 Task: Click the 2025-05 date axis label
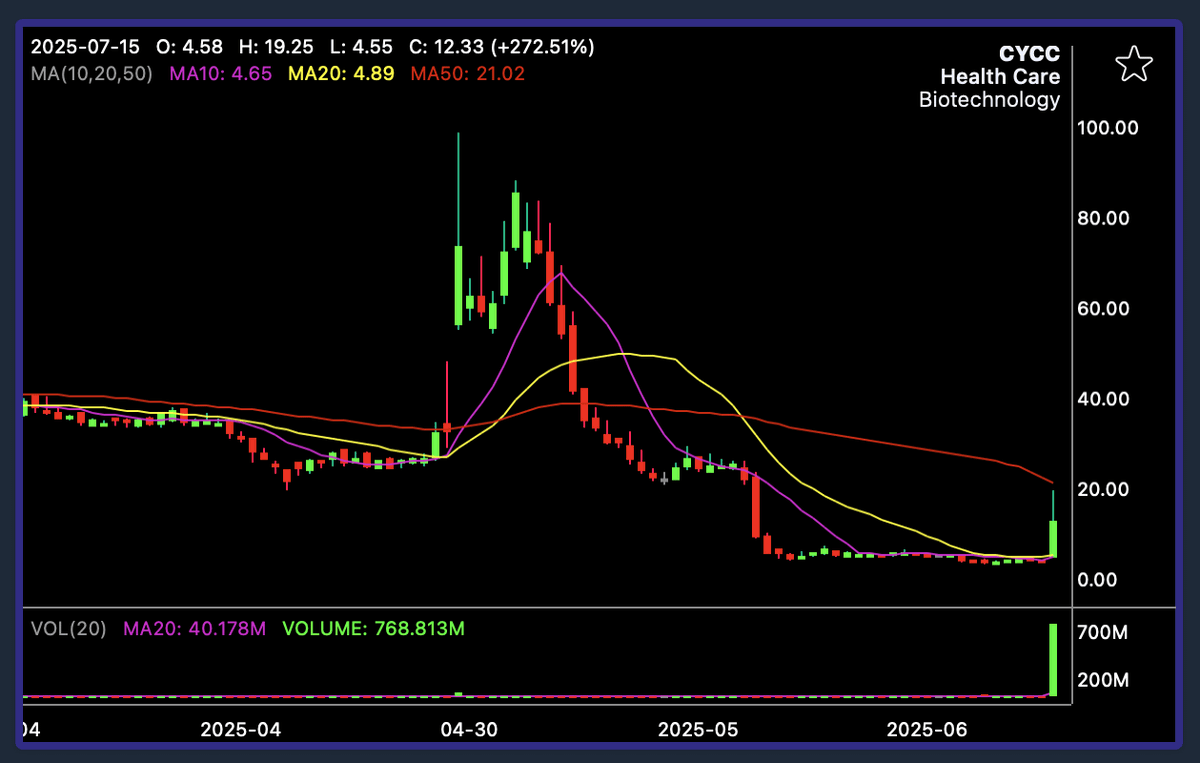point(697,730)
